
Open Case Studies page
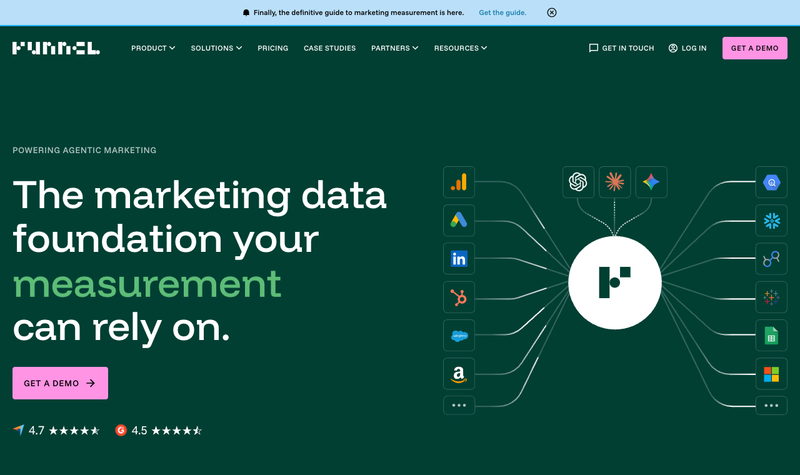[x=330, y=48]
